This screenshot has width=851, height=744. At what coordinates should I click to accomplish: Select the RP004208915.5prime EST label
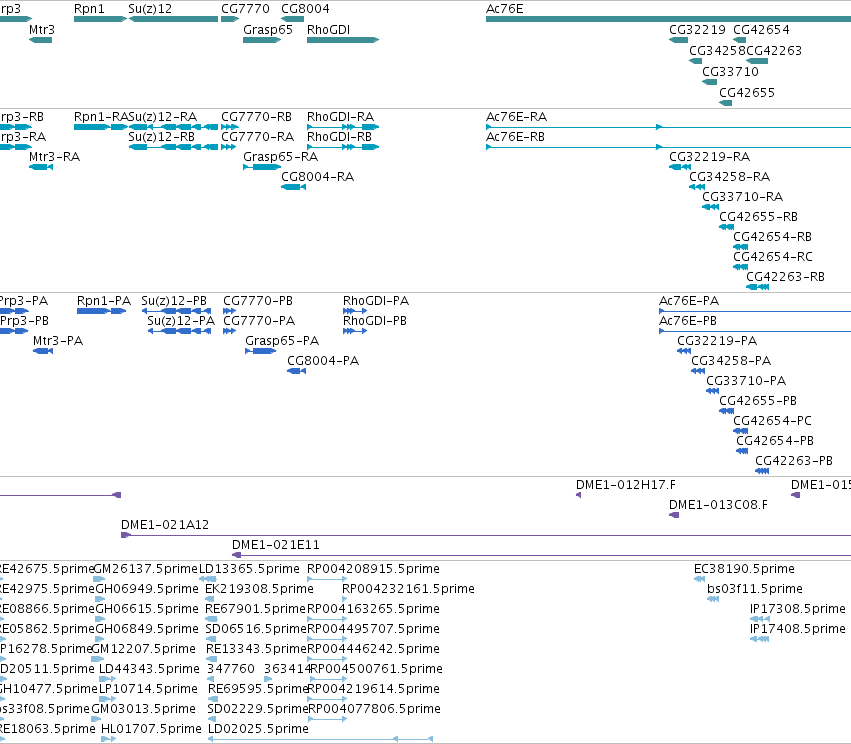373,569
